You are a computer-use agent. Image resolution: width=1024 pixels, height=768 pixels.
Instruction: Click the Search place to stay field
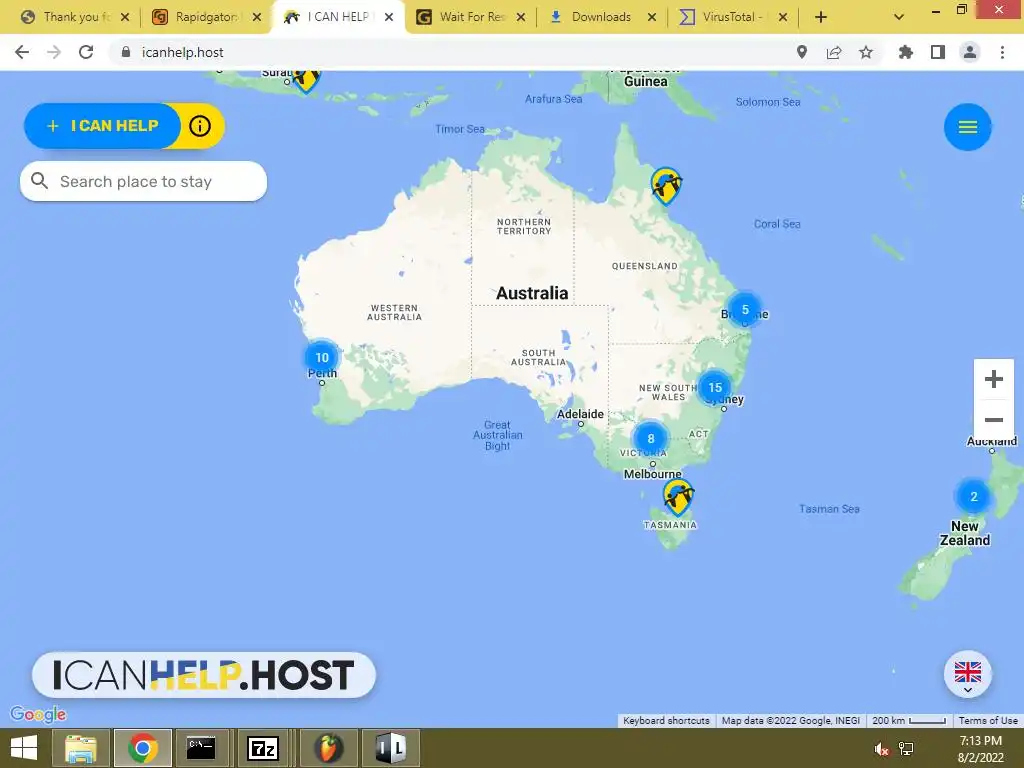click(144, 182)
